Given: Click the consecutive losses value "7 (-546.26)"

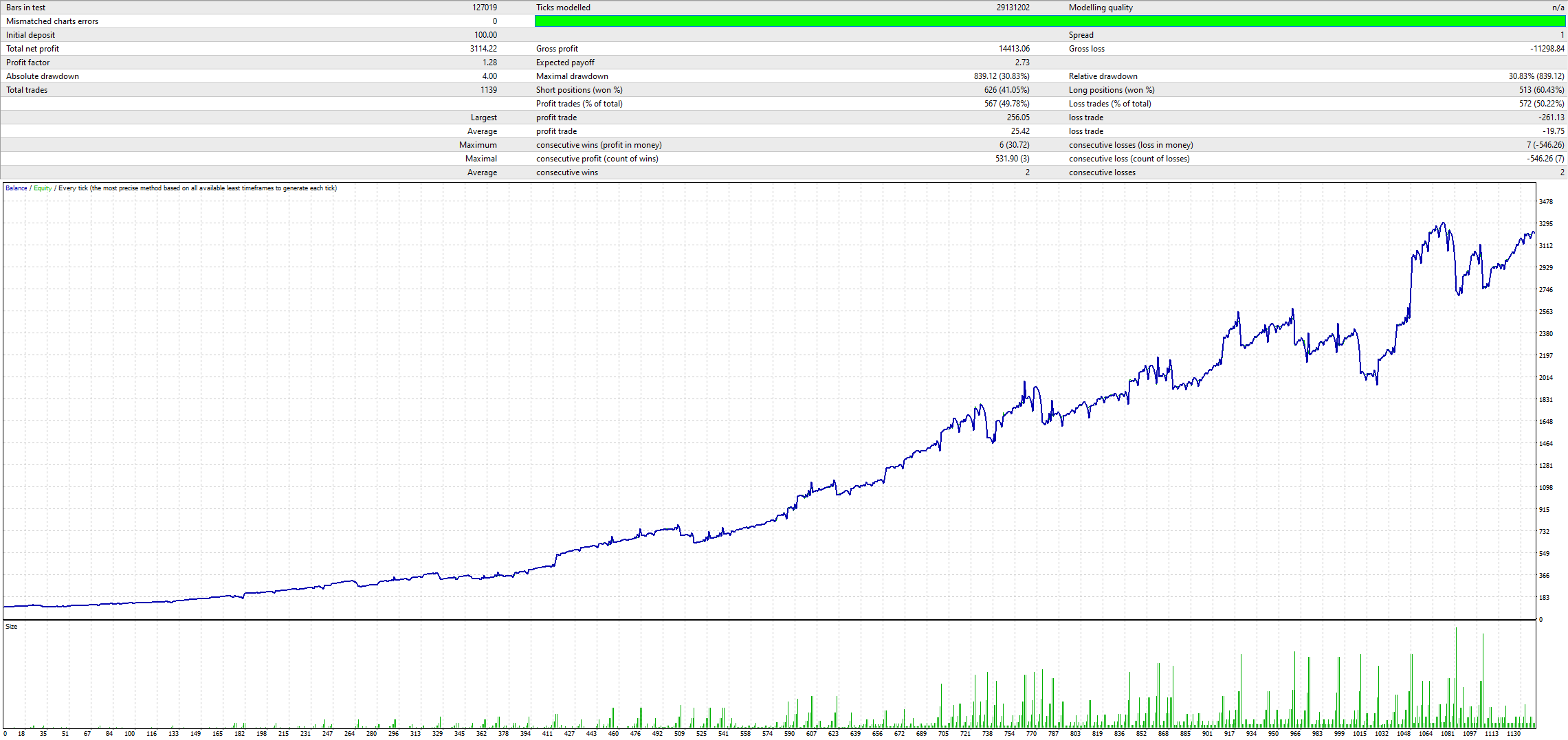Looking at the screenshot, I should pyautogui.click(x=1545, y=145).
